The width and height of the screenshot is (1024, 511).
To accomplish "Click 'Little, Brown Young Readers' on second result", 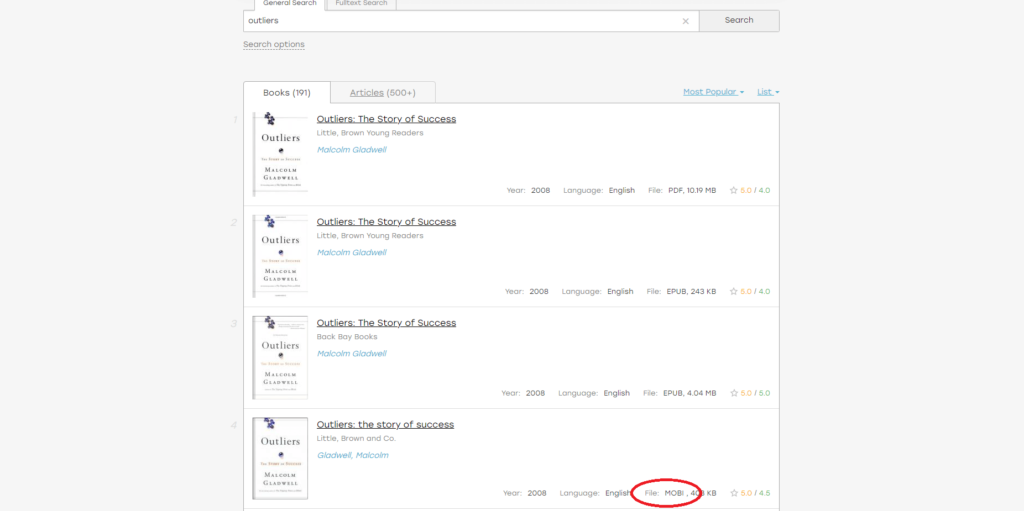I will pyautogui.click(x=370, y=236).
